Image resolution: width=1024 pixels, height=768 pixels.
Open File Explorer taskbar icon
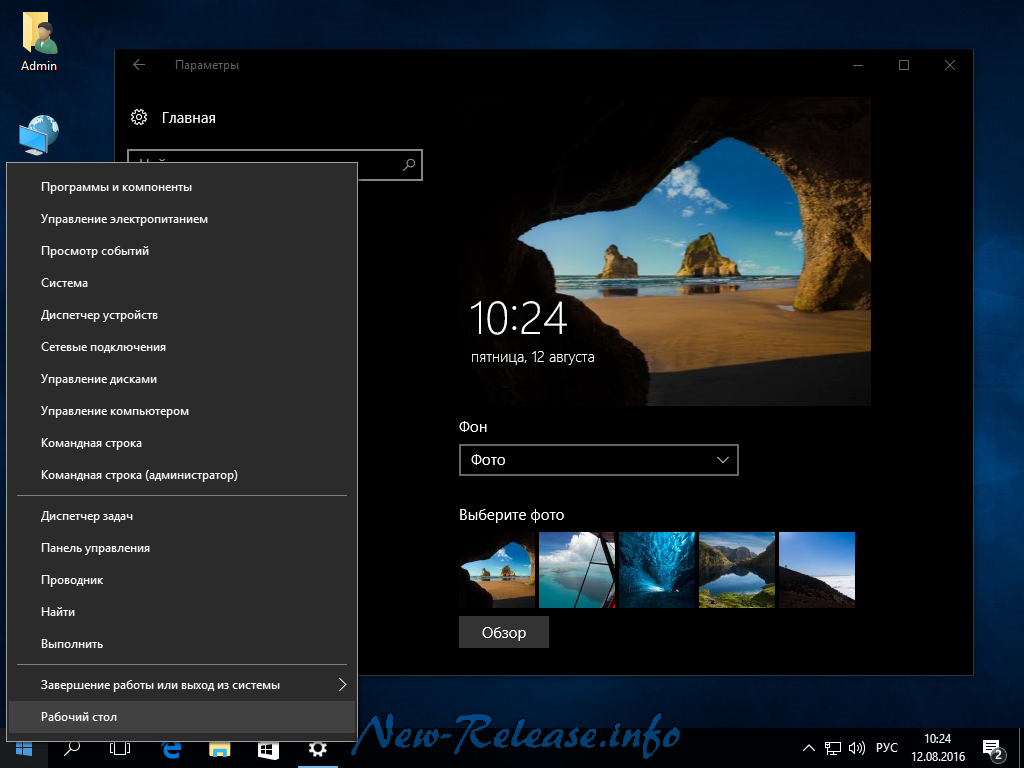pyautogui.click(x=219, y=748)
